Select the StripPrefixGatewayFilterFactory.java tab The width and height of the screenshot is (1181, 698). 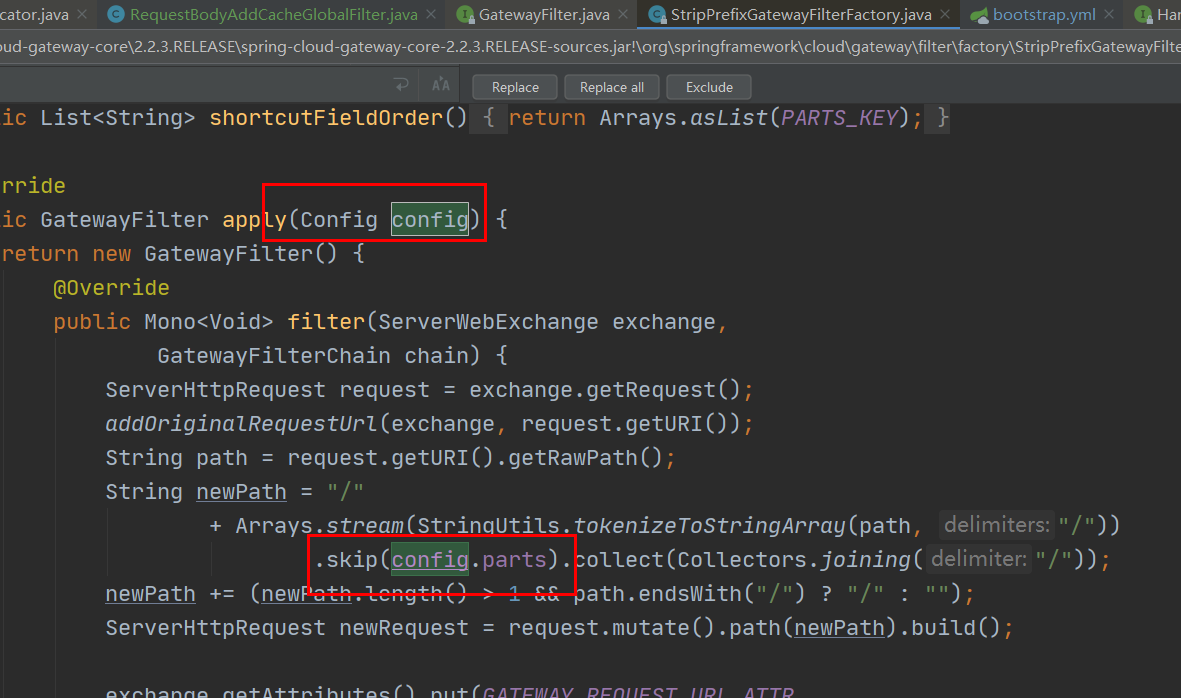tap(801, 14)
